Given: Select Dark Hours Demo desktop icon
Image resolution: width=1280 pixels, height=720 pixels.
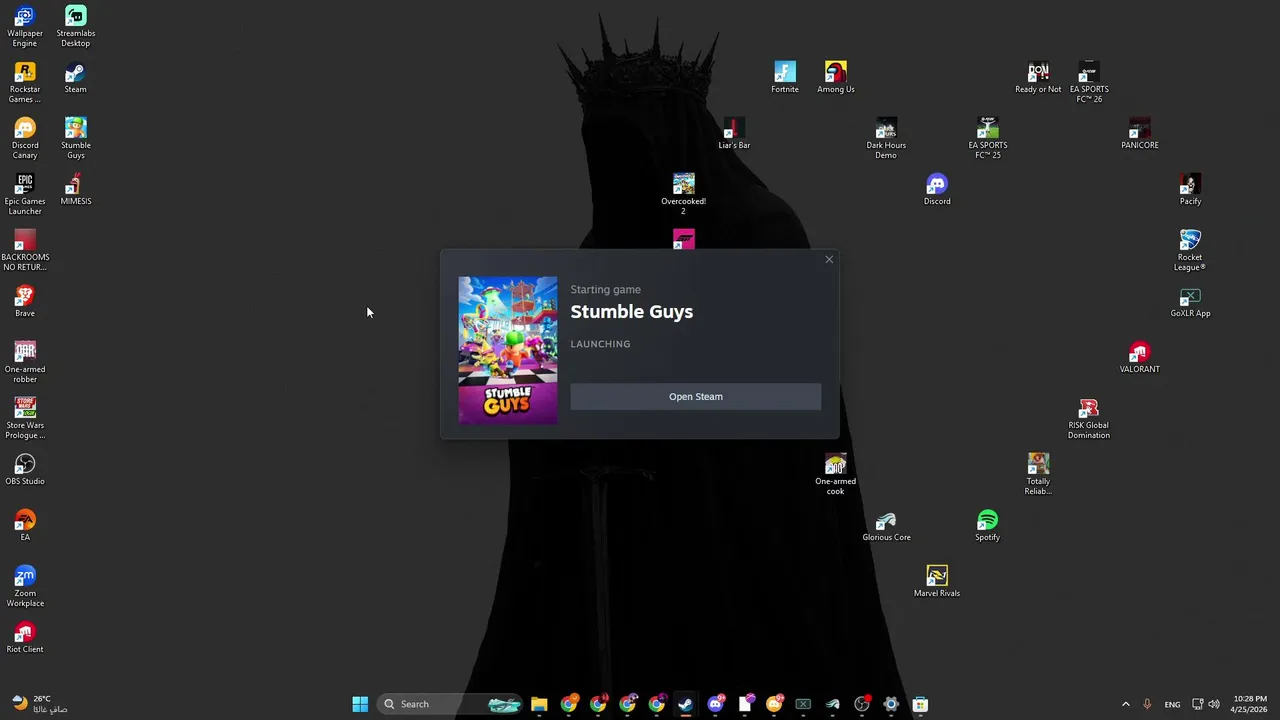Looking at the screenshot, I should 886,139.
